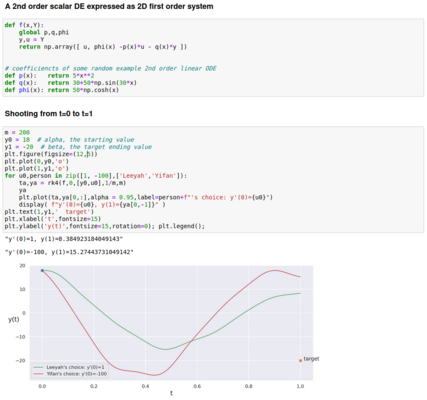Click the shooting code cell with m = 200
427x400 pixels.
click(213, 179)
